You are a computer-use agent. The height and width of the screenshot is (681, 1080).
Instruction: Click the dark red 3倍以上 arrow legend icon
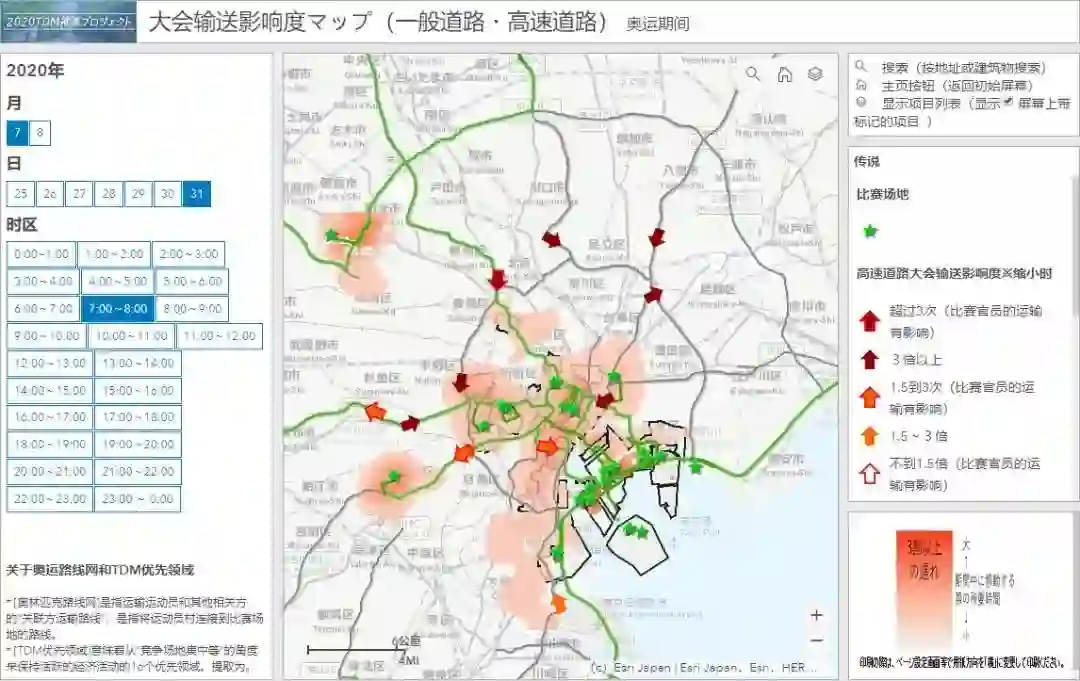(870, 359)
